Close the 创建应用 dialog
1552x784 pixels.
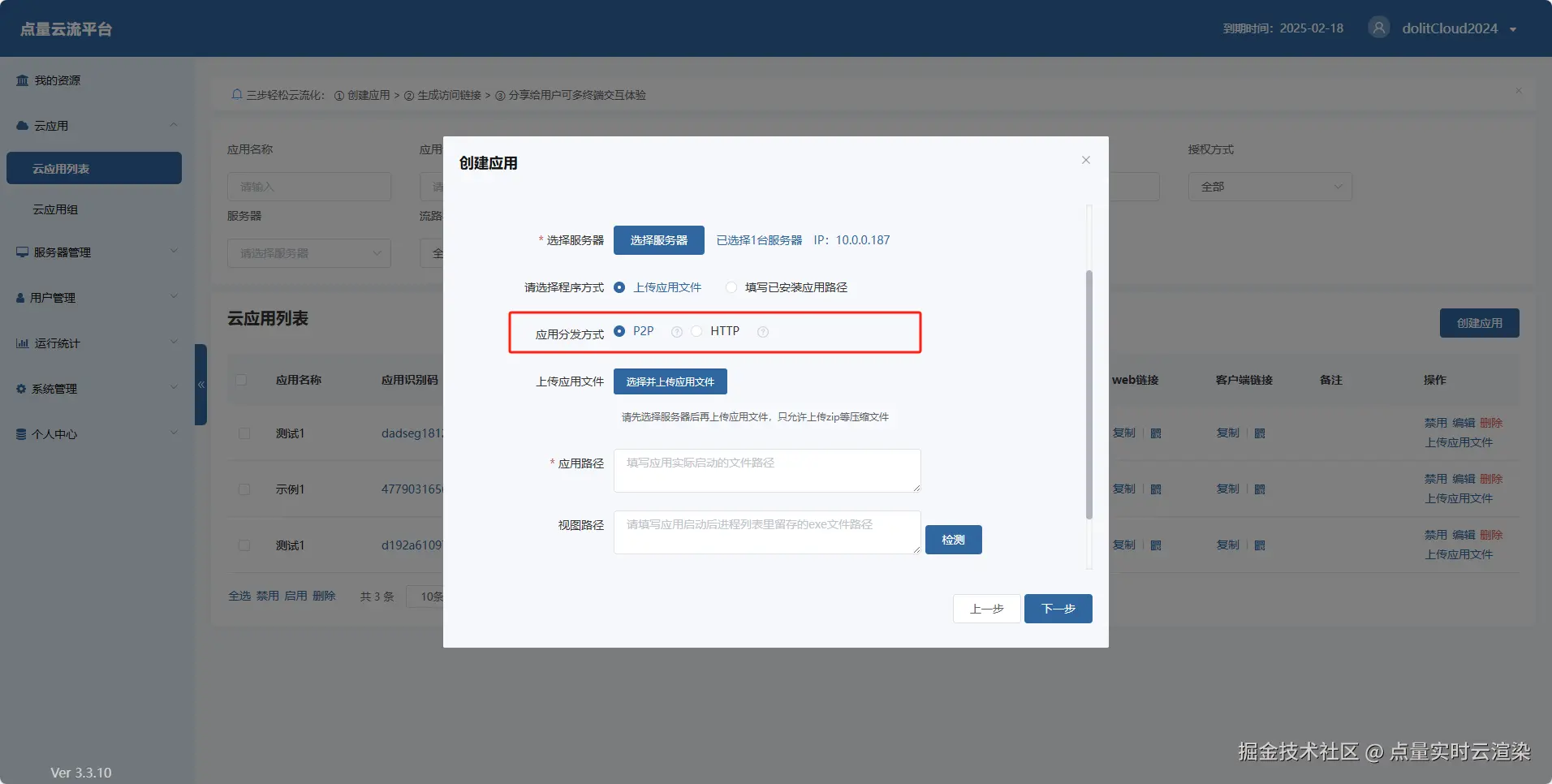click(x=1086, y=160)
